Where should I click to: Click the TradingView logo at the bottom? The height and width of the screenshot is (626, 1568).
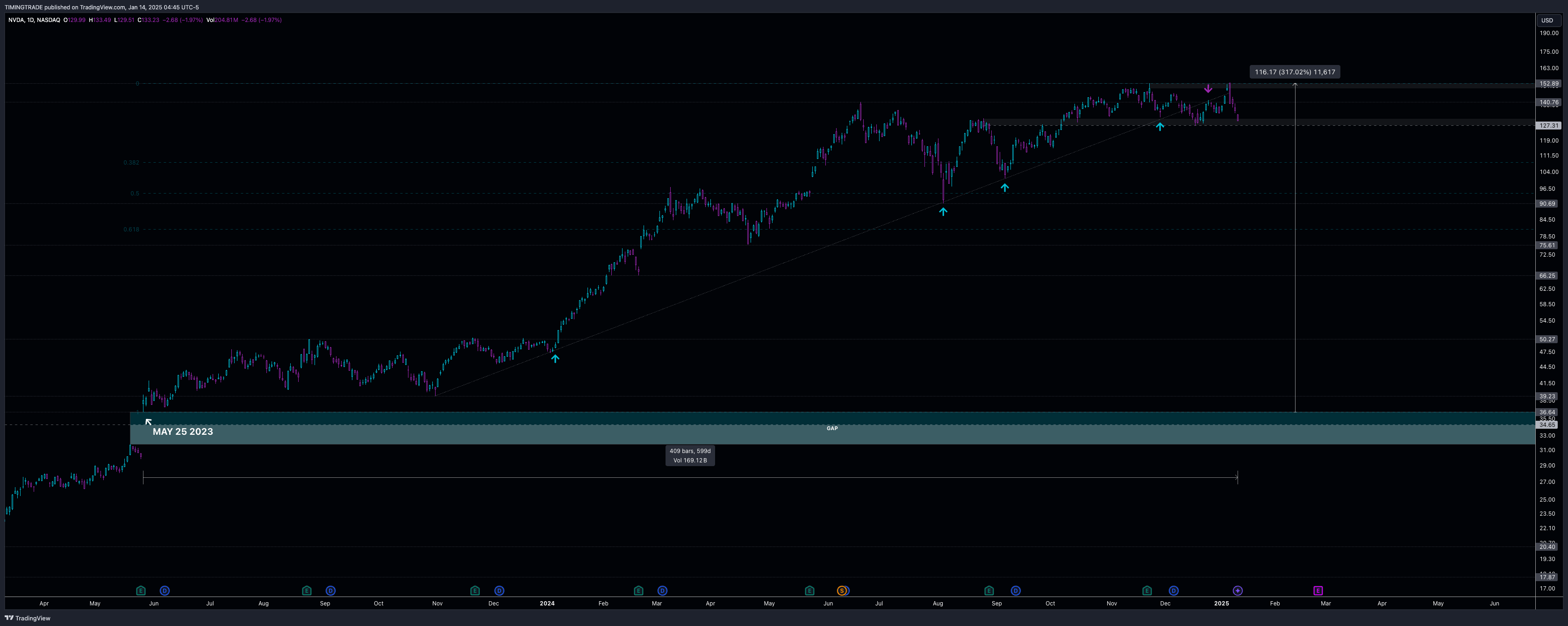28,618
